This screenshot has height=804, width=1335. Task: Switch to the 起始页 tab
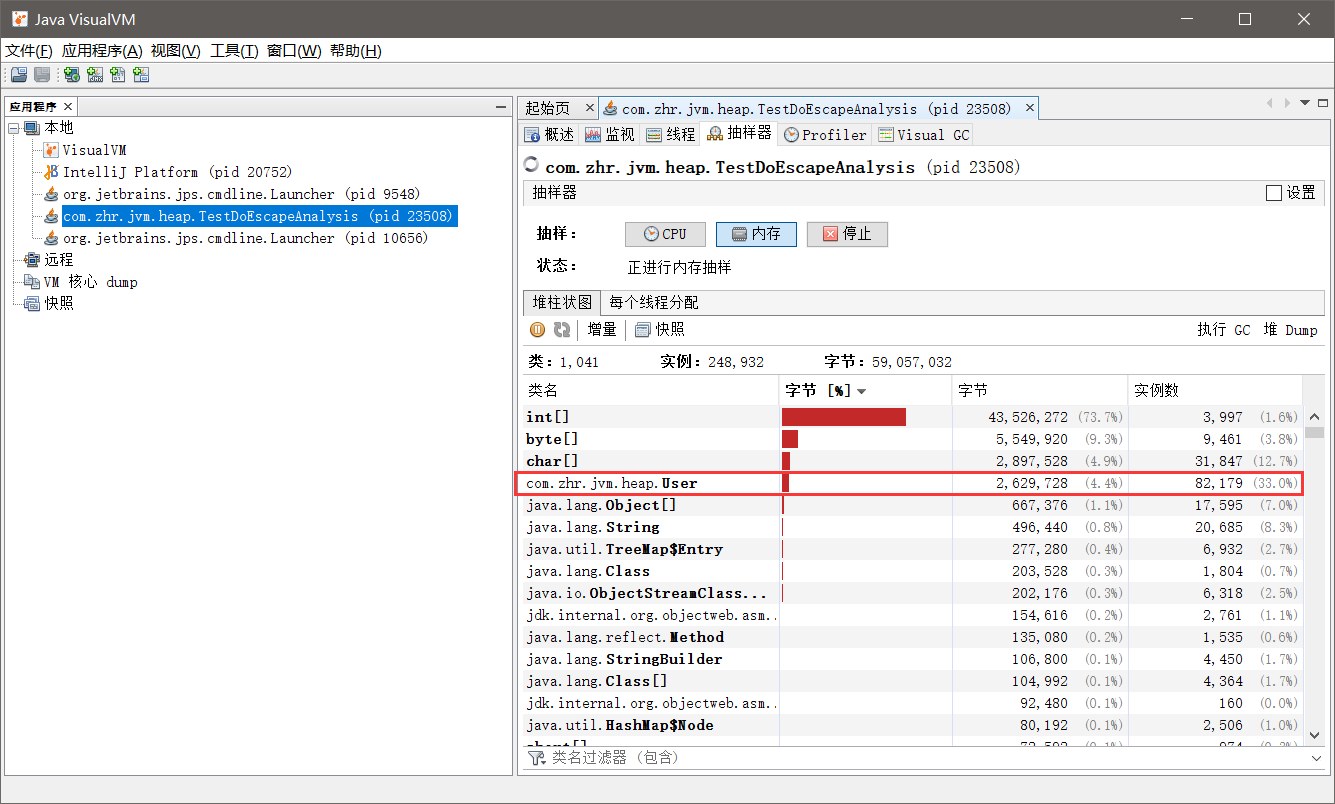(548, 108)
